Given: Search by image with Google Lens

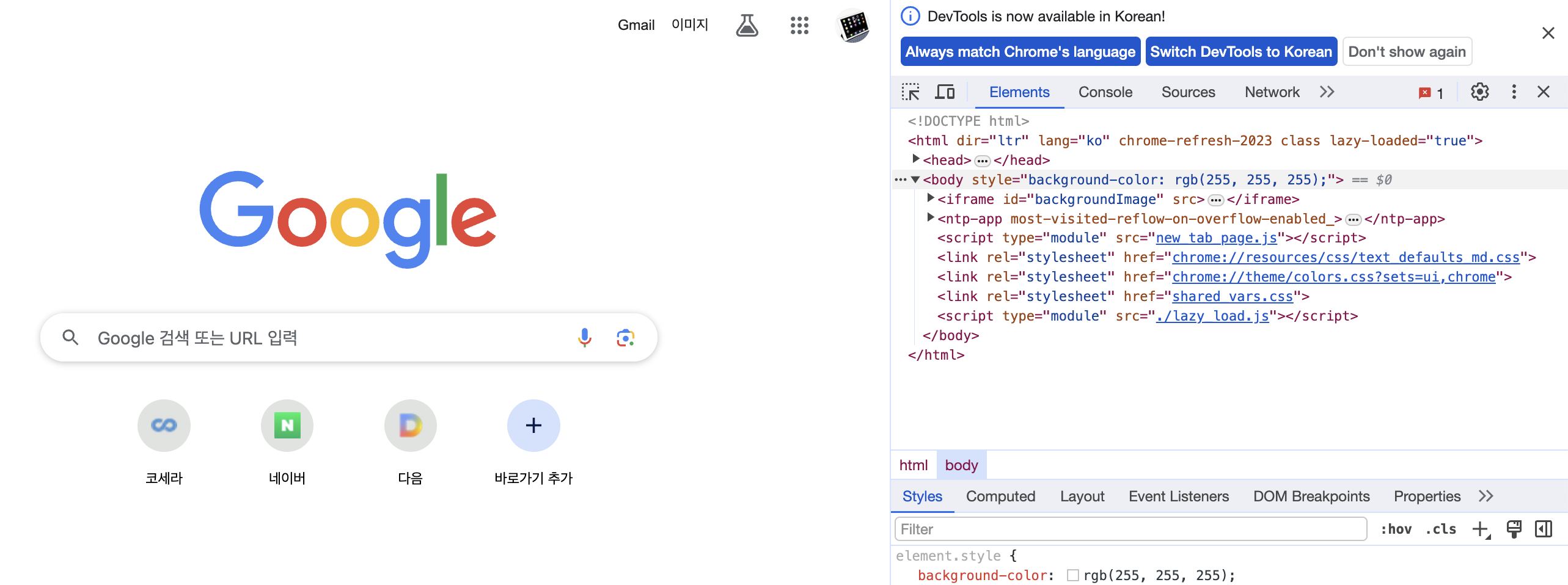Looking at the screenshot, I should click(626, 338).
